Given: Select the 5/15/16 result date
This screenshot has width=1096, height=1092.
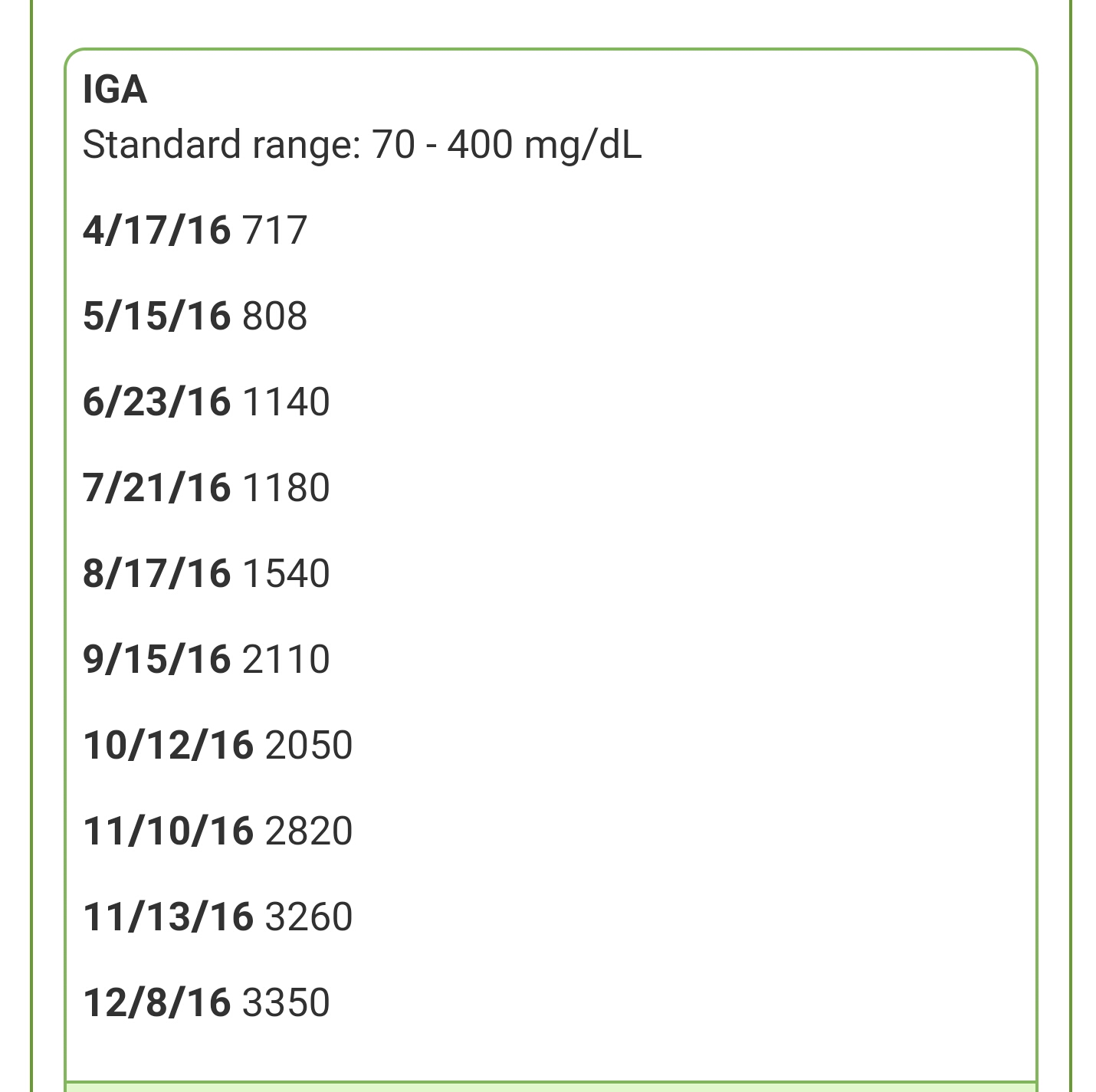Looking at the screenshot, I should click(156, 316).
